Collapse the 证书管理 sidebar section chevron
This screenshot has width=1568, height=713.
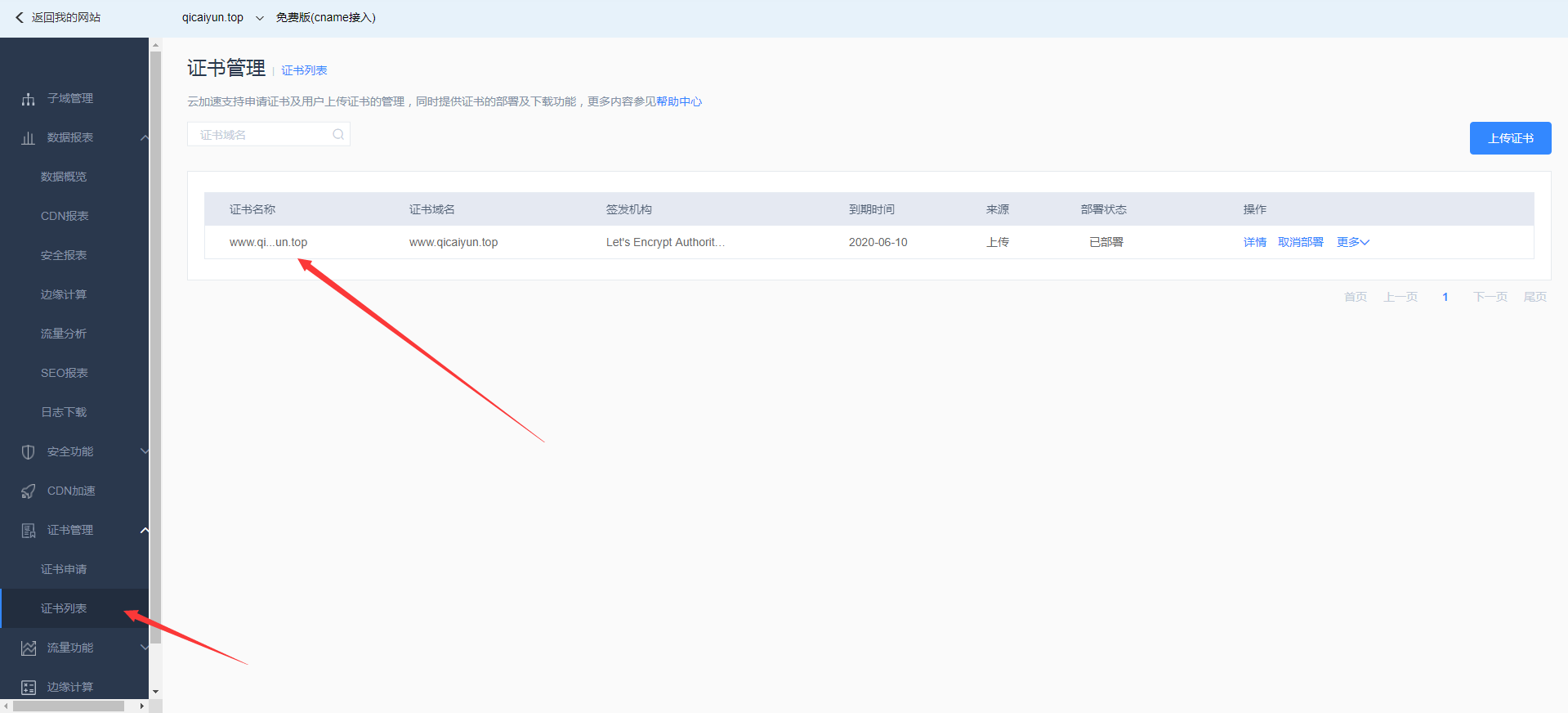point(145,531)
